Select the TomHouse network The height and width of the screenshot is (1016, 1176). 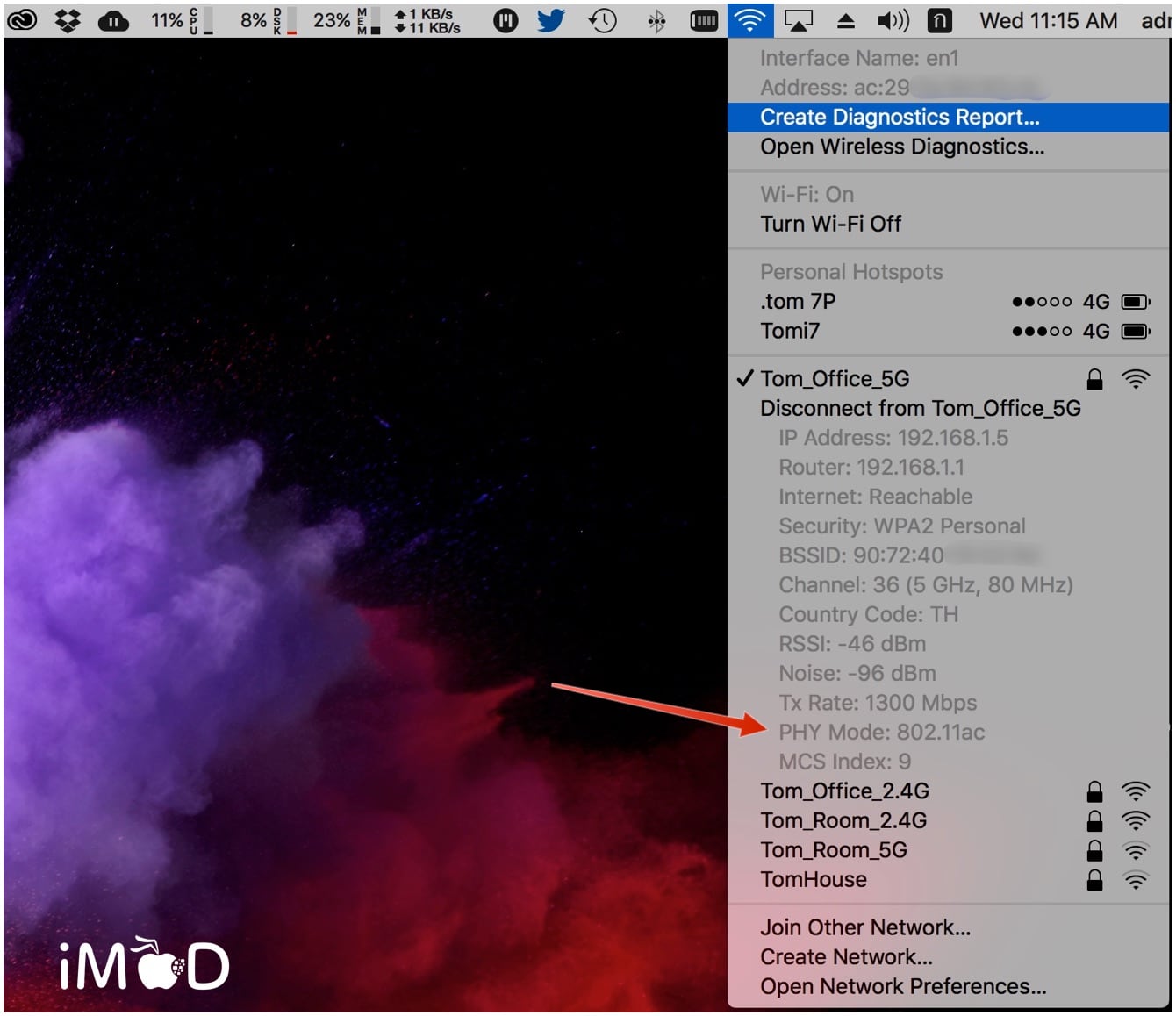click(813, 879)
